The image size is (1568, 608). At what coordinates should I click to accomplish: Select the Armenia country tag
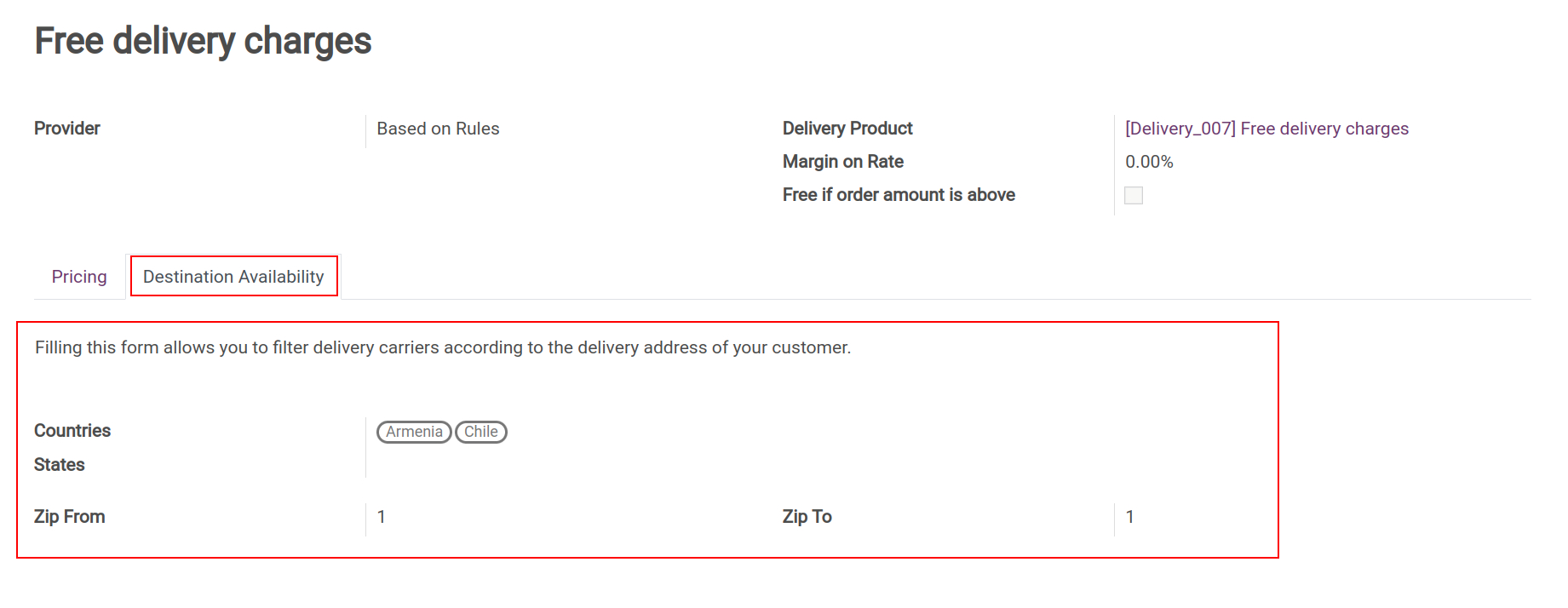pos(414,432)
